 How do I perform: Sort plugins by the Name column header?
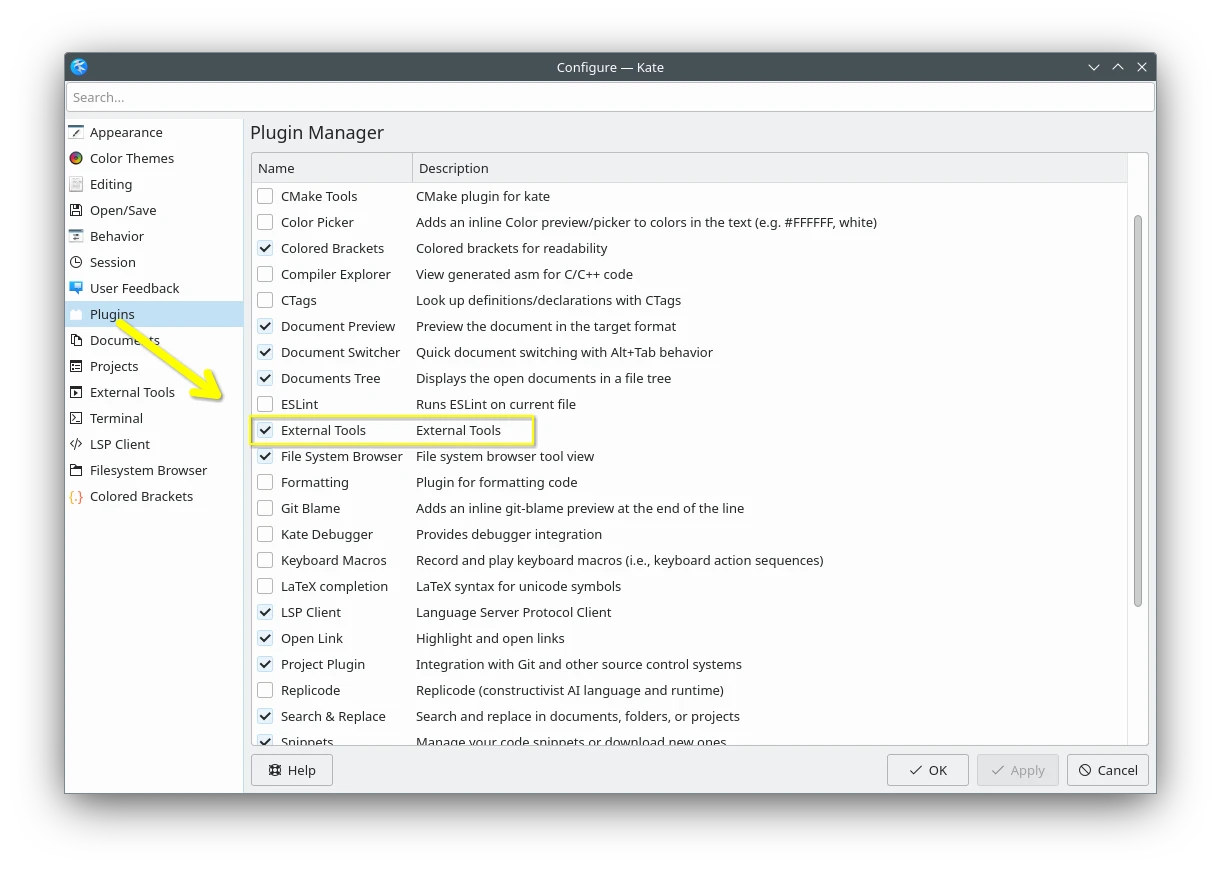[331, 168]
